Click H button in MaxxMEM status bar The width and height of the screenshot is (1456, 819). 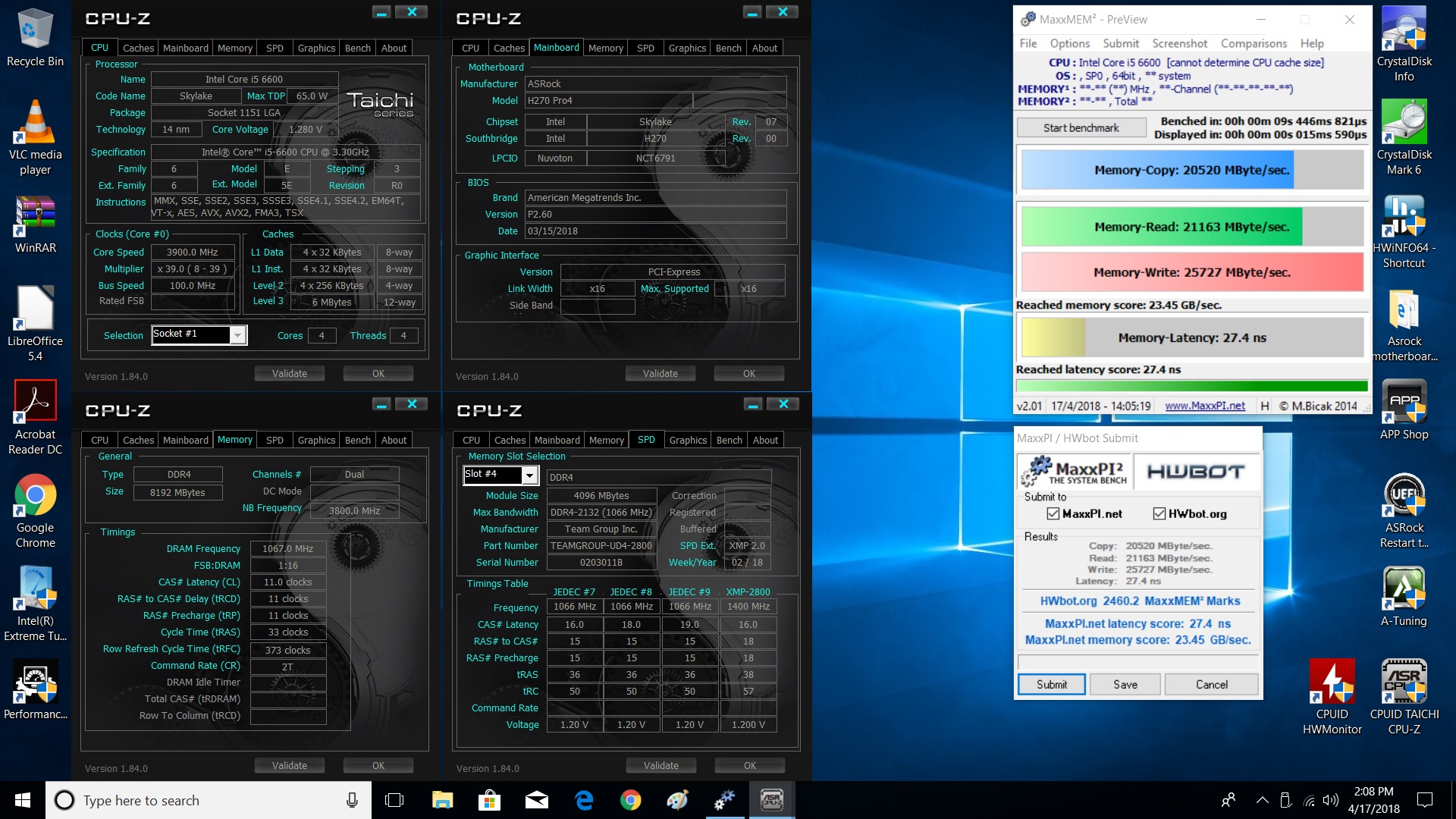tap(1264, 406)
